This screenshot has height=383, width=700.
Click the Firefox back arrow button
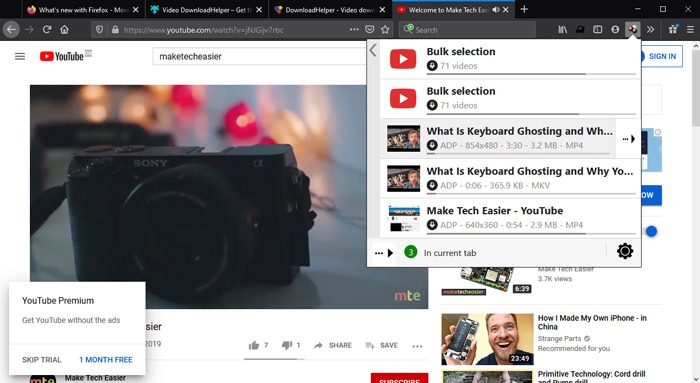(x=11, y=30)
